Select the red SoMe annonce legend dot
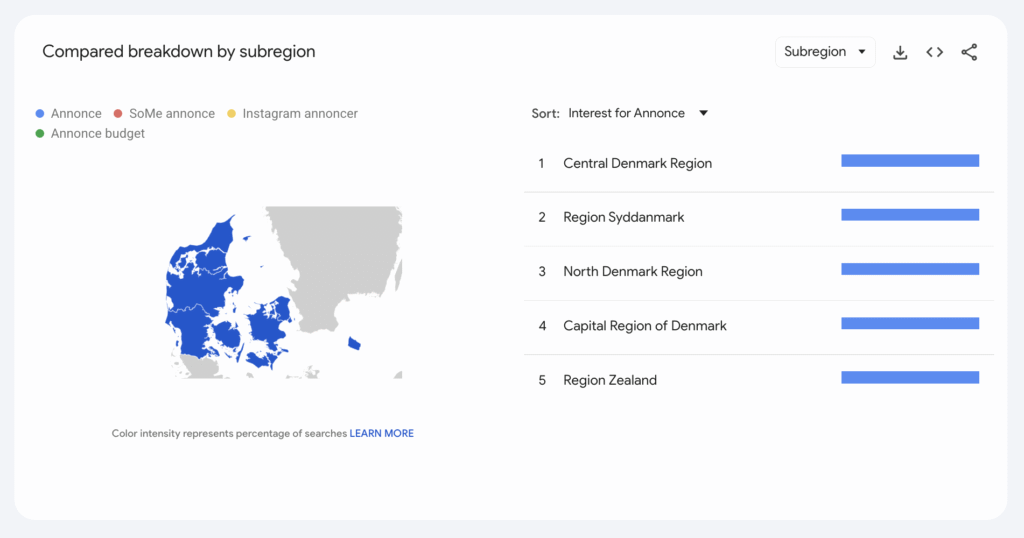This screenshot has height=538, width=1024. click(x=118, y=114)
